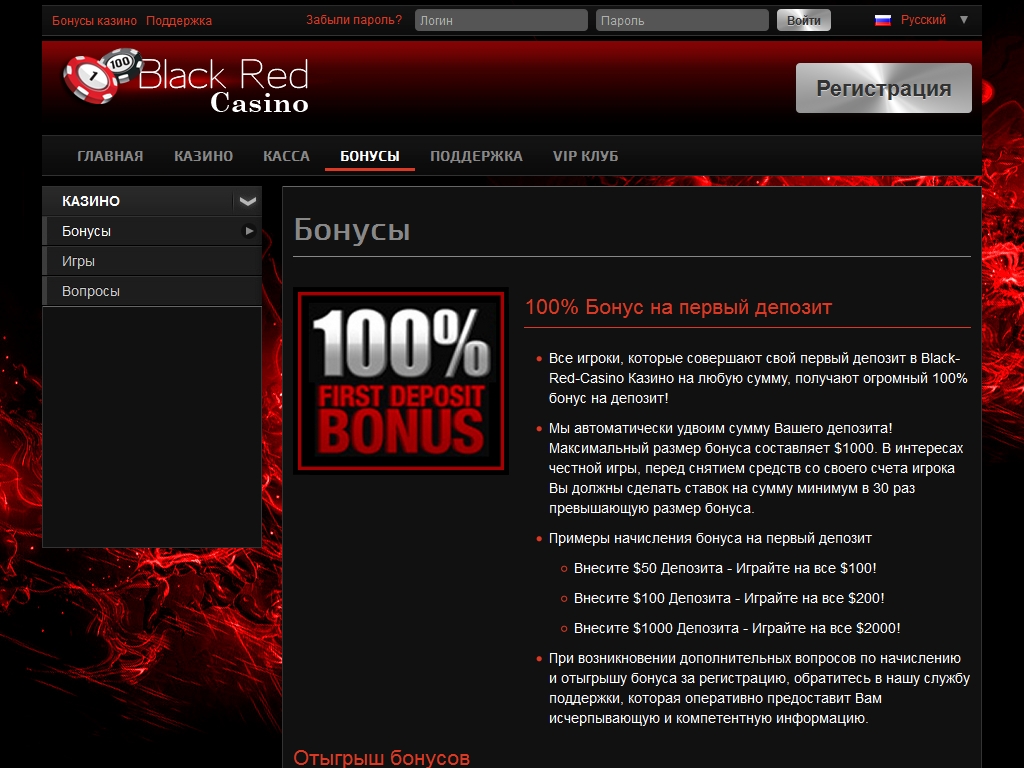1024x768 pixels.
Task: Click the Russian flag icon
Action: [883, 20]
